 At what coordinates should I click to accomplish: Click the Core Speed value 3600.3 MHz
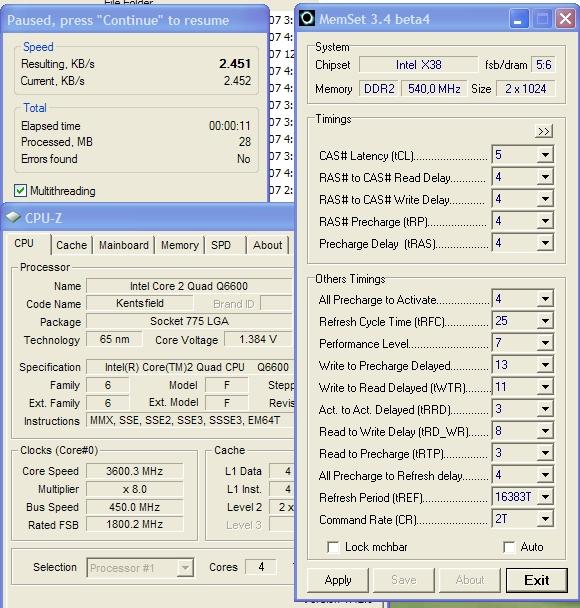point(135,471)
